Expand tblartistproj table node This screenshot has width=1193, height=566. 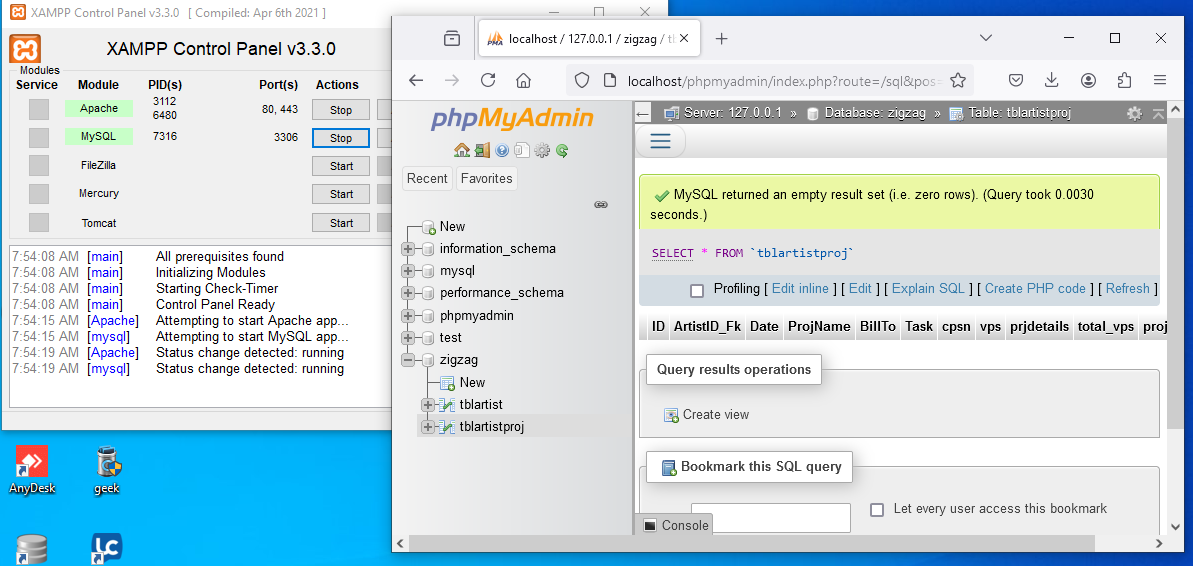428,427
